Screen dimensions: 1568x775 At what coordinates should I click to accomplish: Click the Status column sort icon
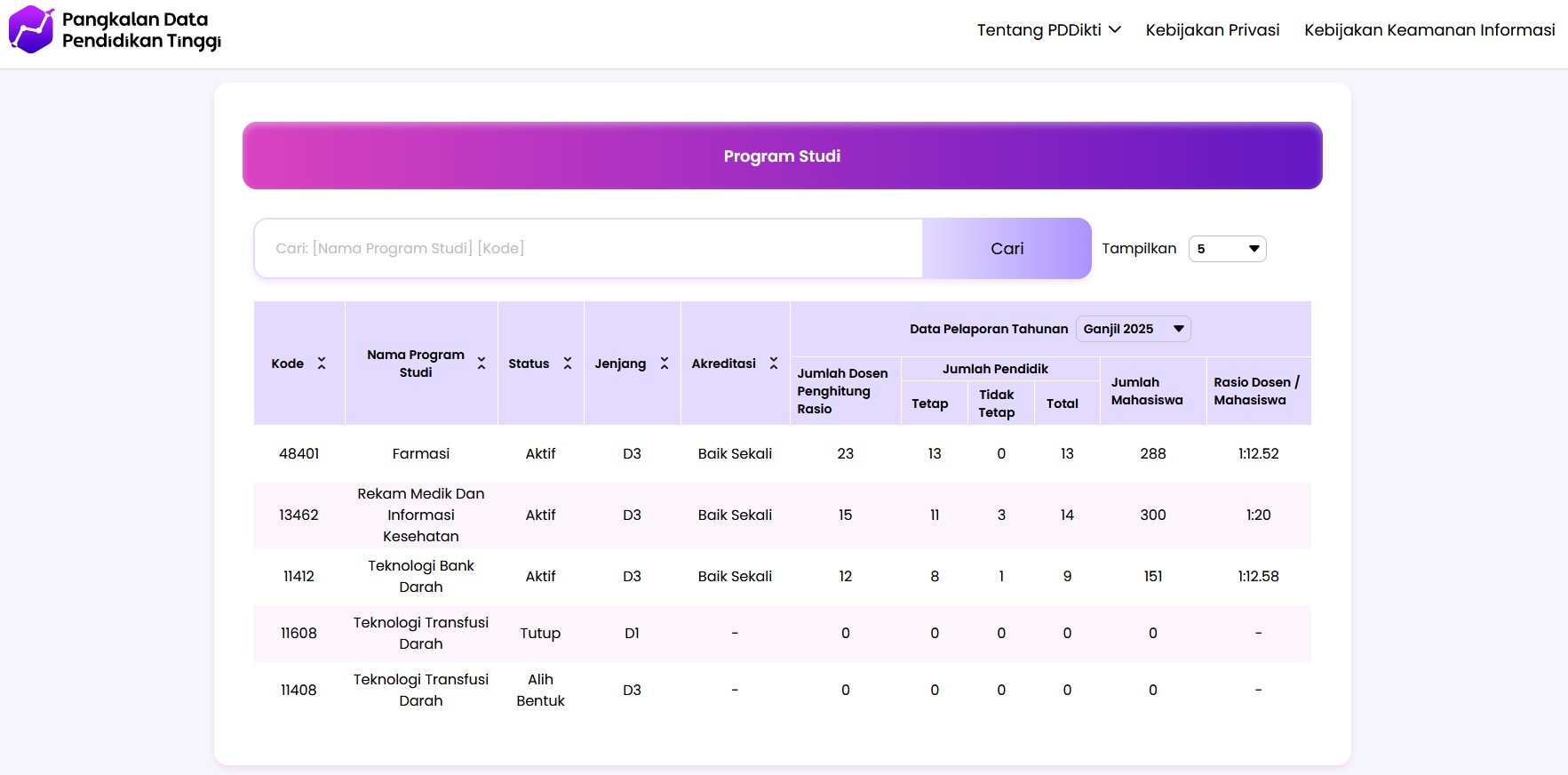(568, 364)
